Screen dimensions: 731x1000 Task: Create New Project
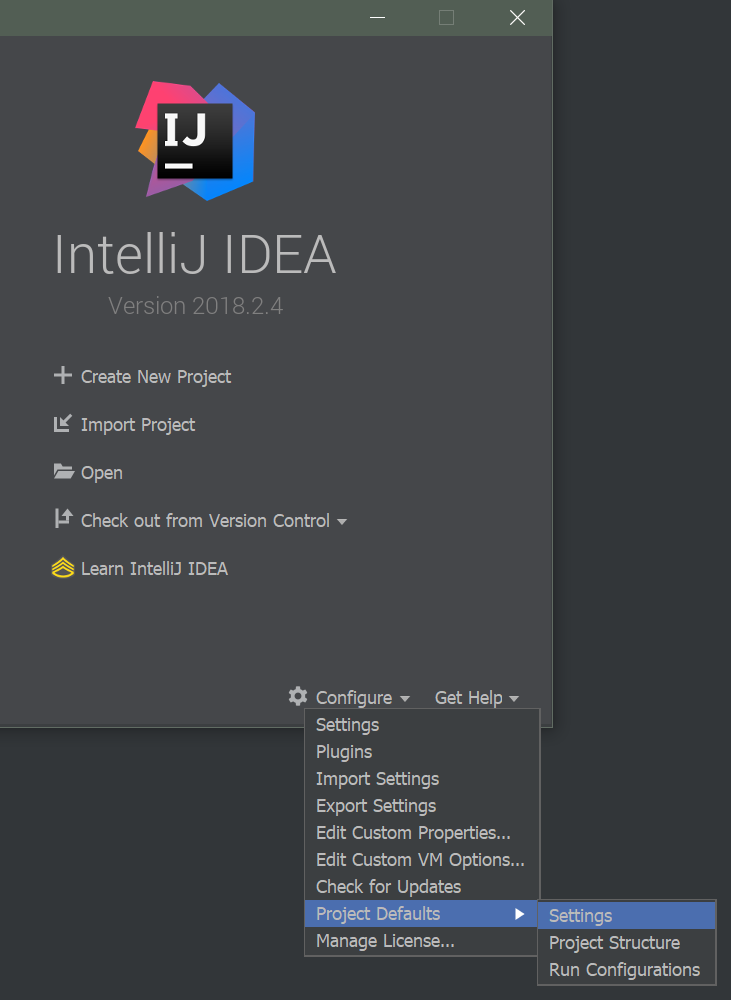pyautogui.click(x=156, y=377)
